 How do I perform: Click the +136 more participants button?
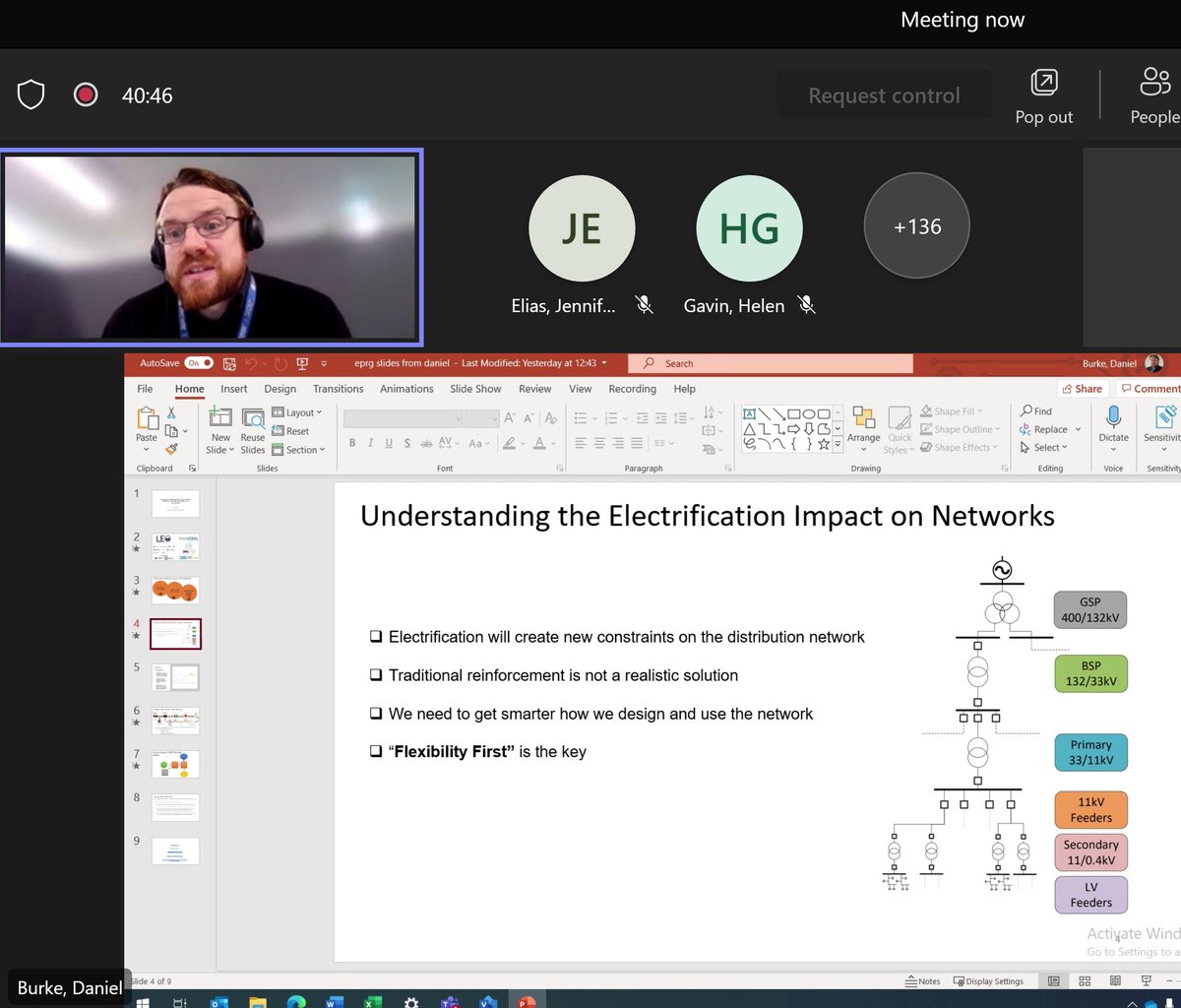click(917, 227)
